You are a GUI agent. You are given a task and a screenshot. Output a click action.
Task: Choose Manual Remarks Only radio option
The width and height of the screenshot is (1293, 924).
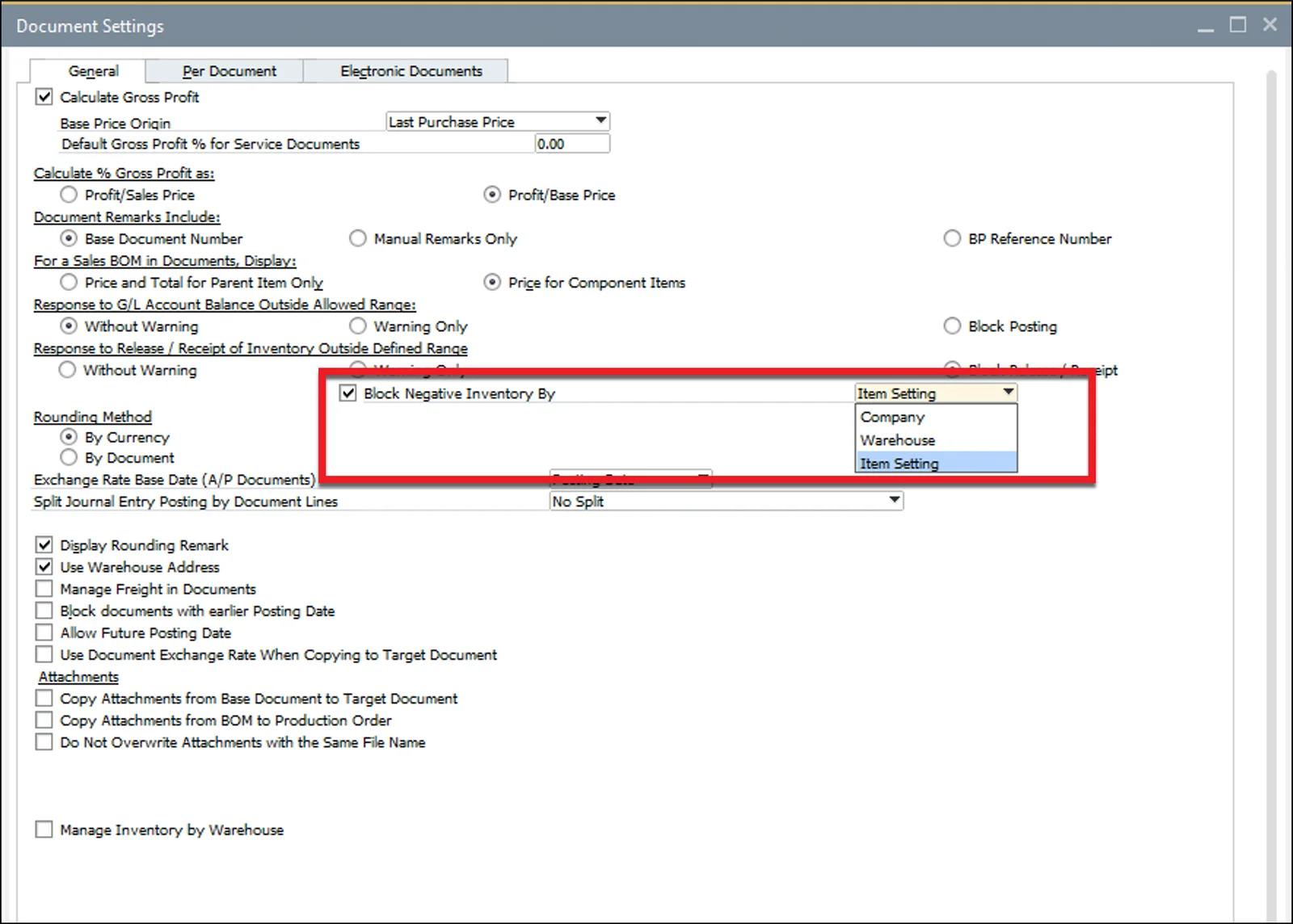pyautogui.click(x=358, y=239)
